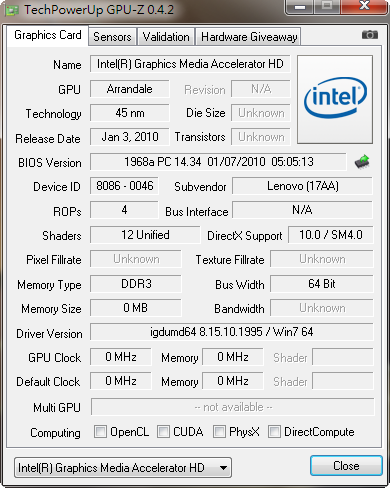
Task: Click the Release Date field Jan 3, 2010
Action: (x=130, y=137)
